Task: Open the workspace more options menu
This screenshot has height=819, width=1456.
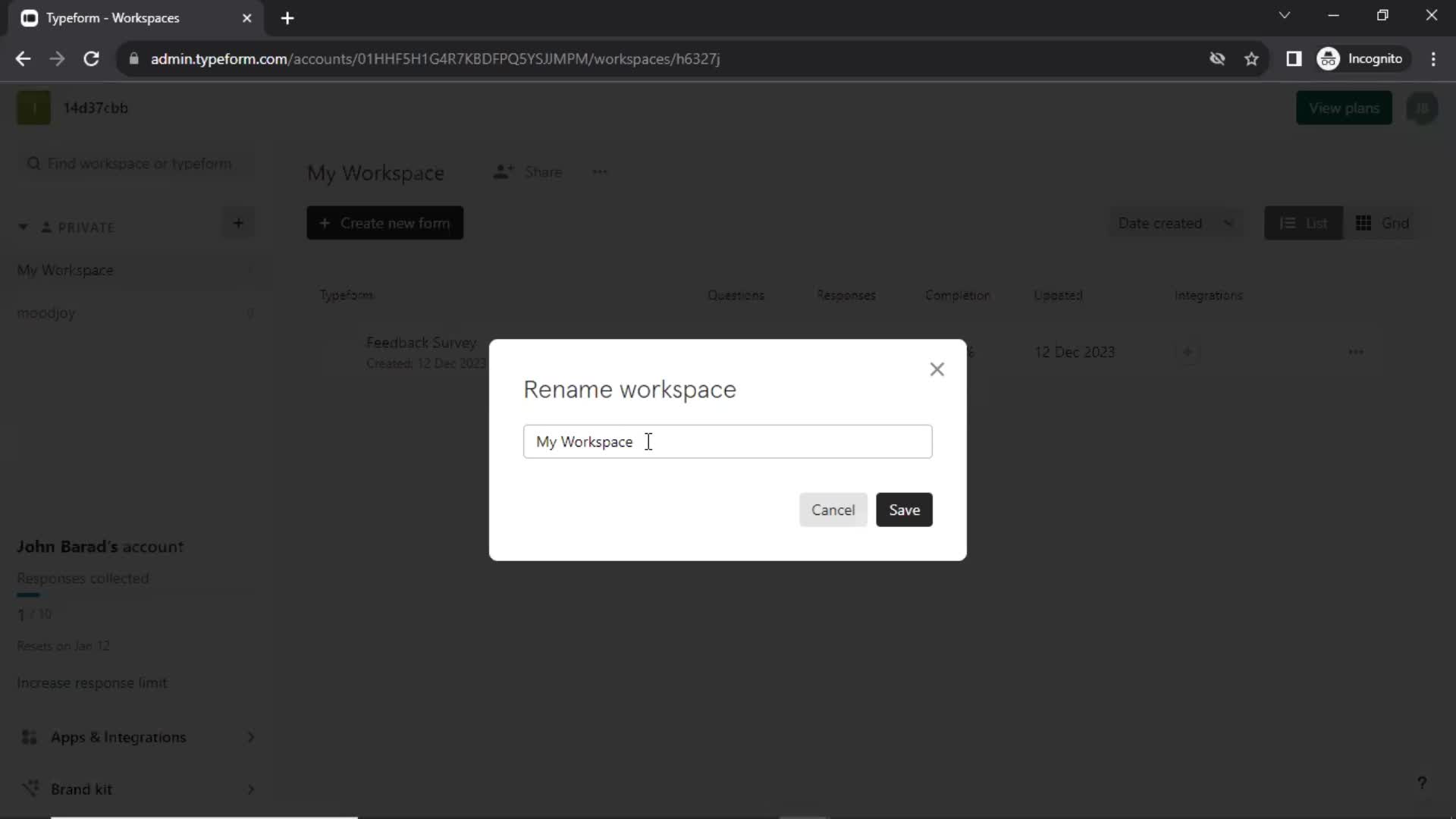Action: [x=599, y=172]
